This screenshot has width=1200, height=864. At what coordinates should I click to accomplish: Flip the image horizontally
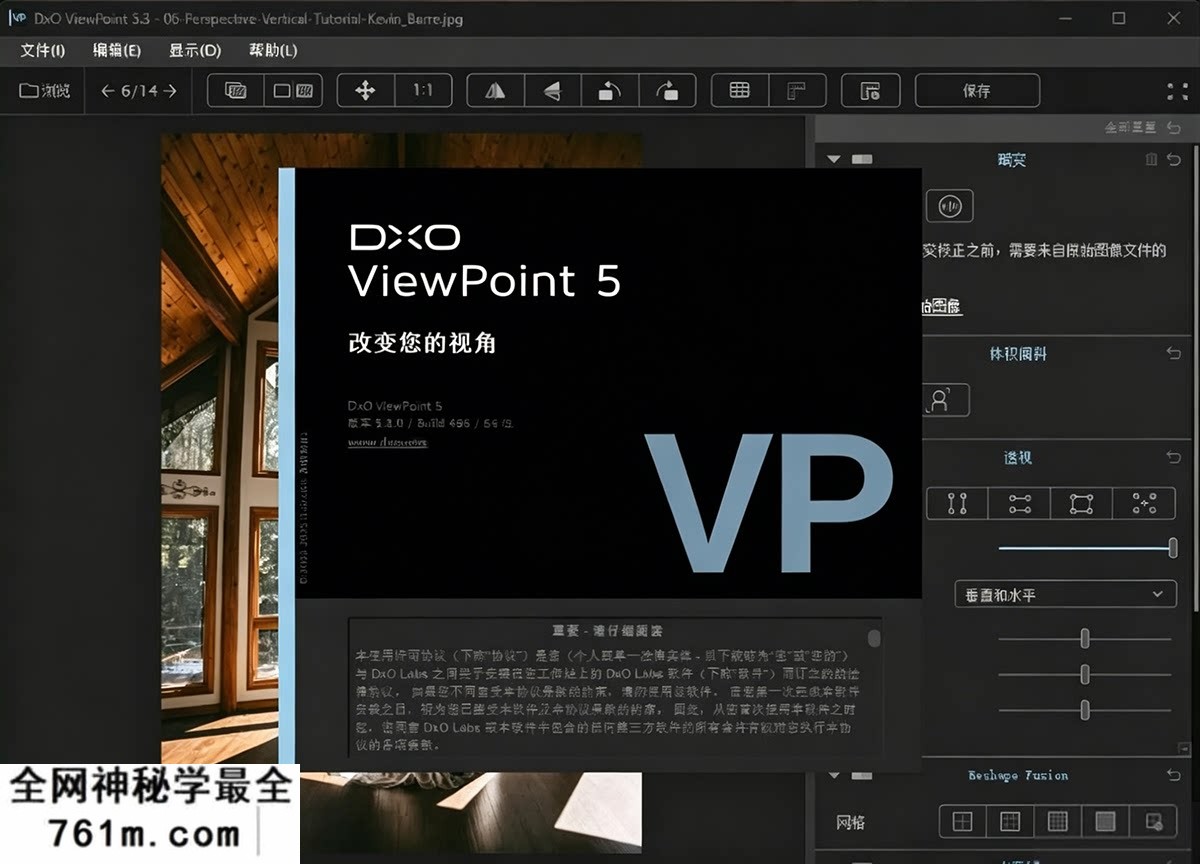[x=495, y=91]
